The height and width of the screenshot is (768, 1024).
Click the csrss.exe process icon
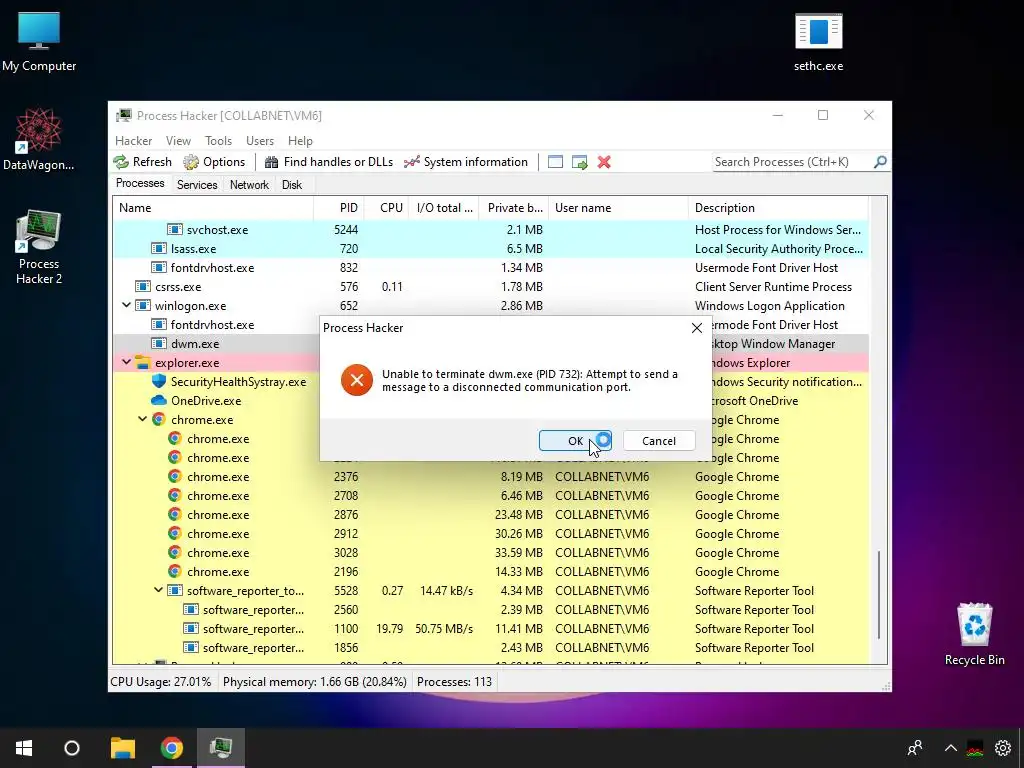pyautogui.click(x=143, y=286)
